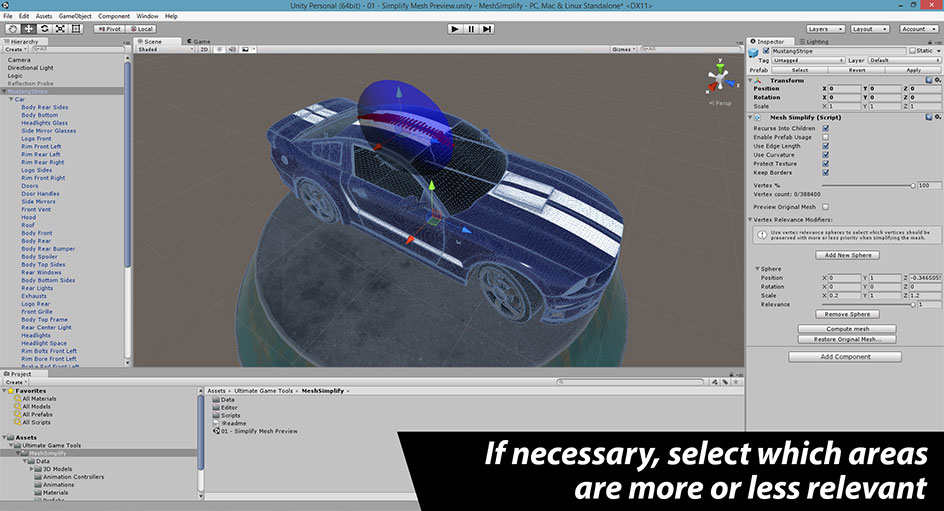This screenshot has width=944, height=511.
Task: Open the GameObject menu
Action: click(75, 16)
